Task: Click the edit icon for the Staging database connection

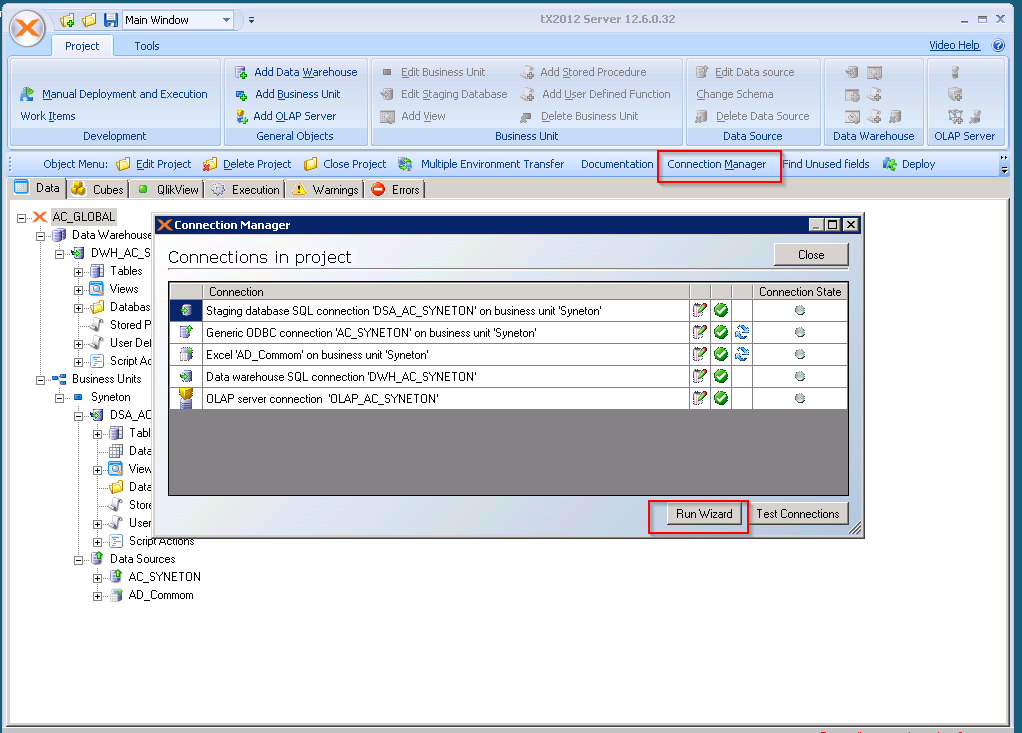Action: tap(700, 311)
